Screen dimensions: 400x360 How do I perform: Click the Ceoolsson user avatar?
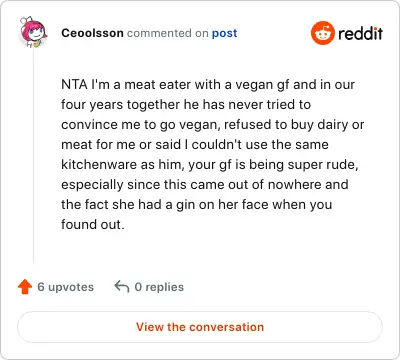pos(33,32)
